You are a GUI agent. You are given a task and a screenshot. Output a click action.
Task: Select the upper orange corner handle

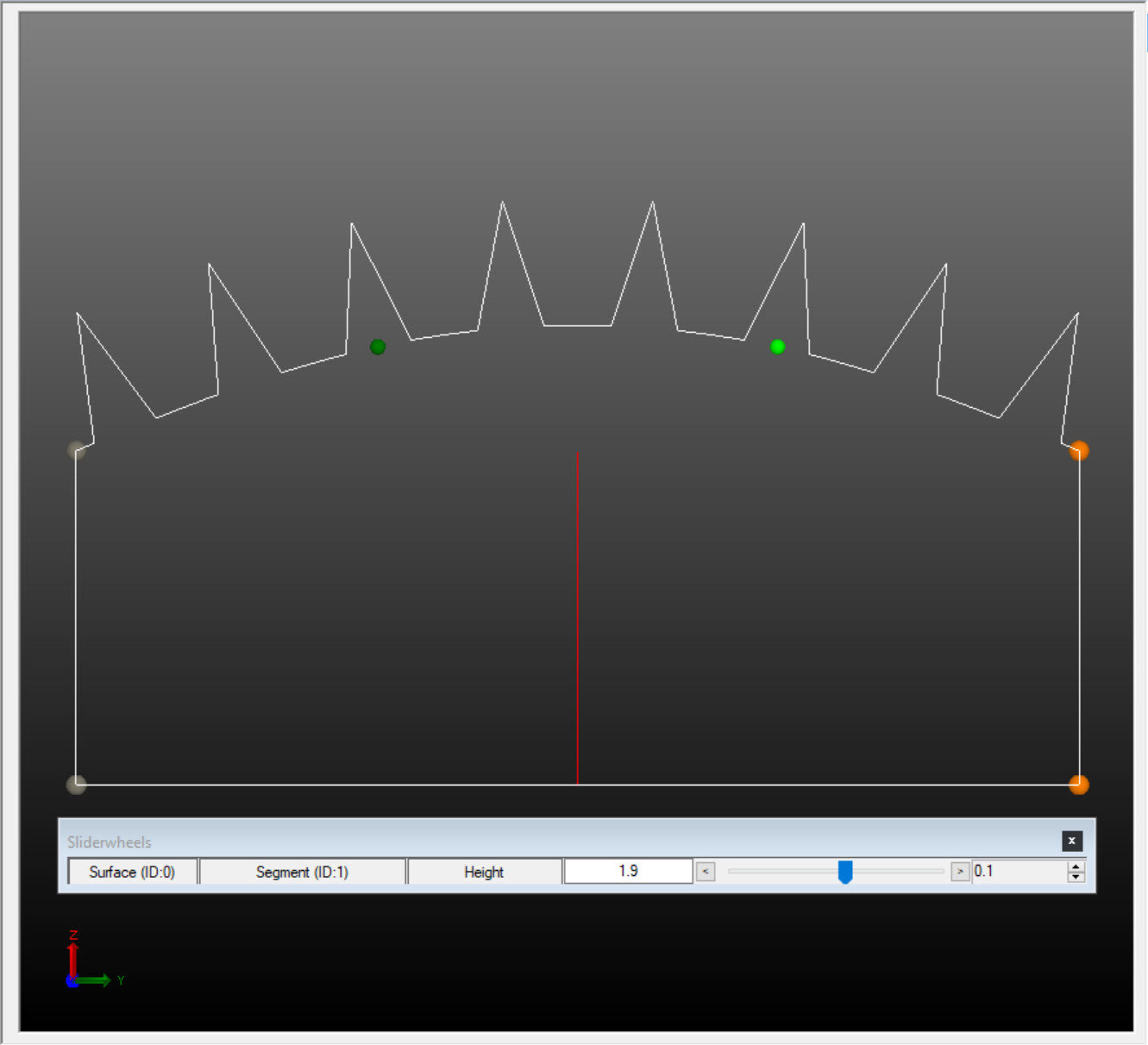(x=1079, y=450)
